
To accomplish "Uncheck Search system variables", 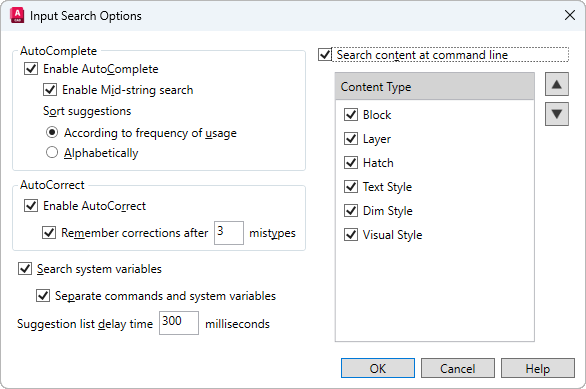I will pyautogui.click(x=25, y=269).
